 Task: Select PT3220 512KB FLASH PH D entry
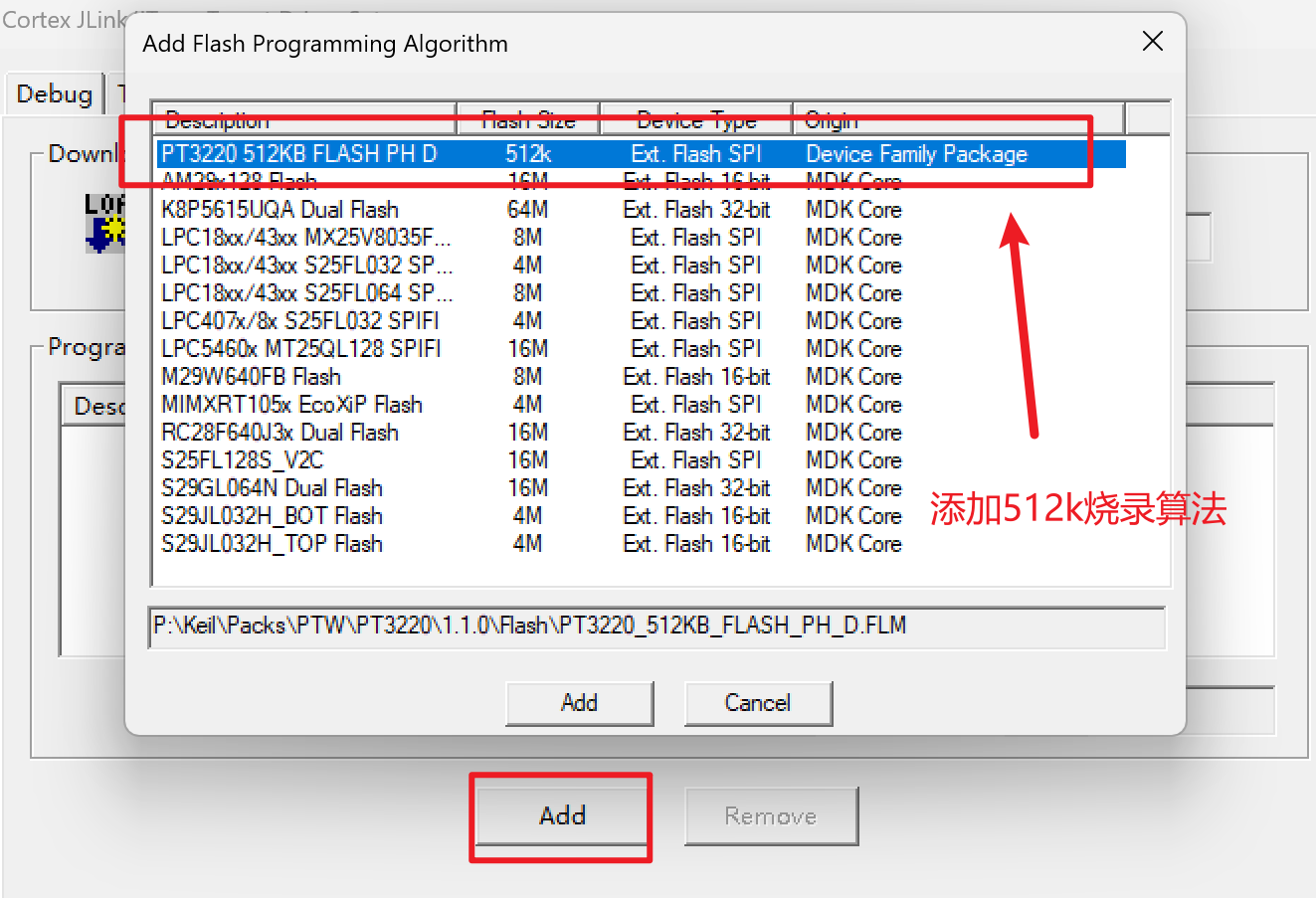pos(298,154)
